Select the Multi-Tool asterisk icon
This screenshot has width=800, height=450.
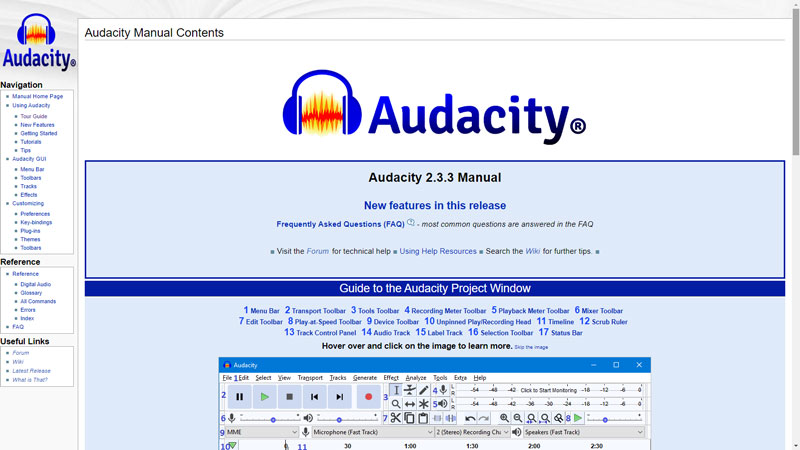click(423, 404)
